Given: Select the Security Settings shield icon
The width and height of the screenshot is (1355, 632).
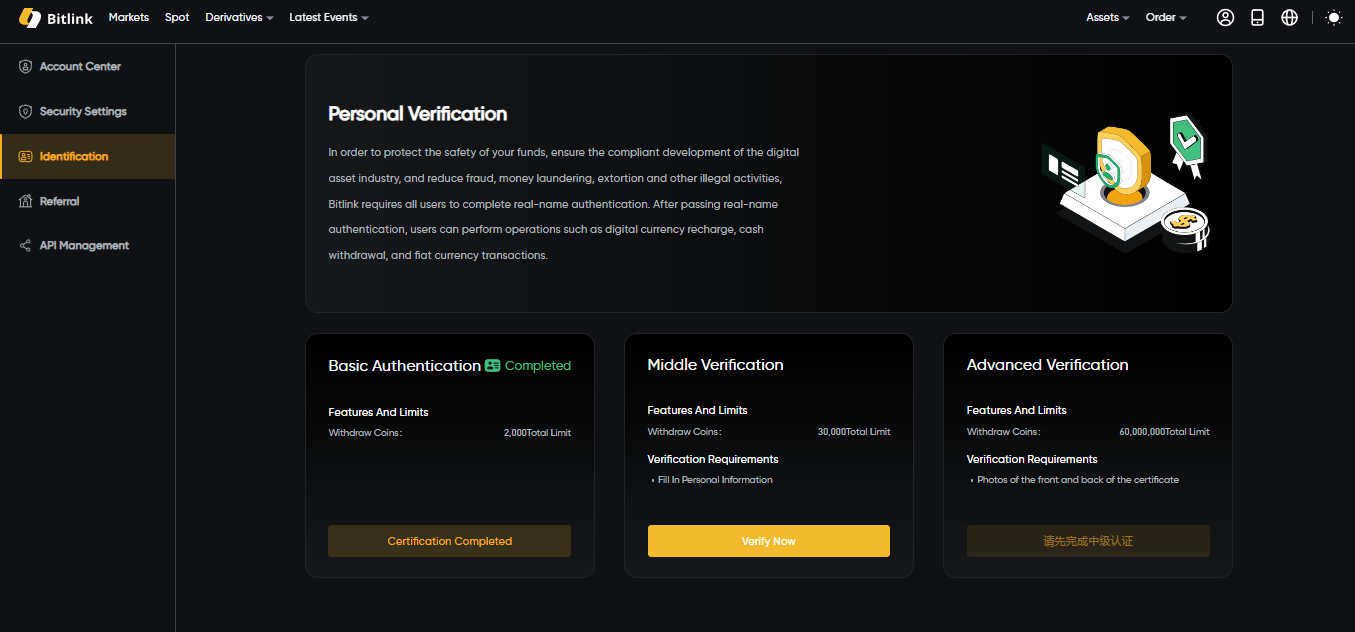Looking at the screenshot, I should point(24,111).
